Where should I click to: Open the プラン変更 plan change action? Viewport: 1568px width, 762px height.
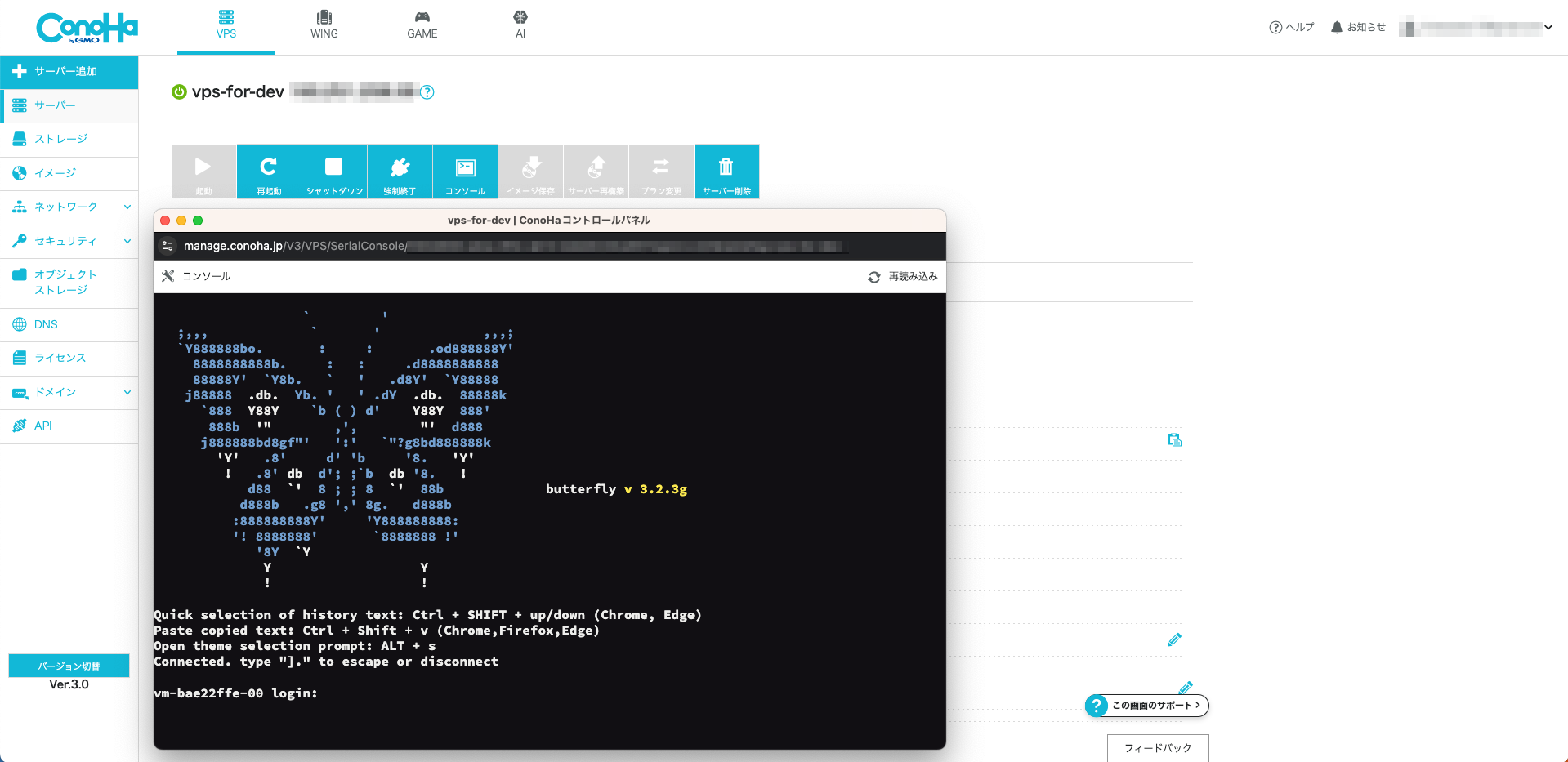tap(661, 171)
